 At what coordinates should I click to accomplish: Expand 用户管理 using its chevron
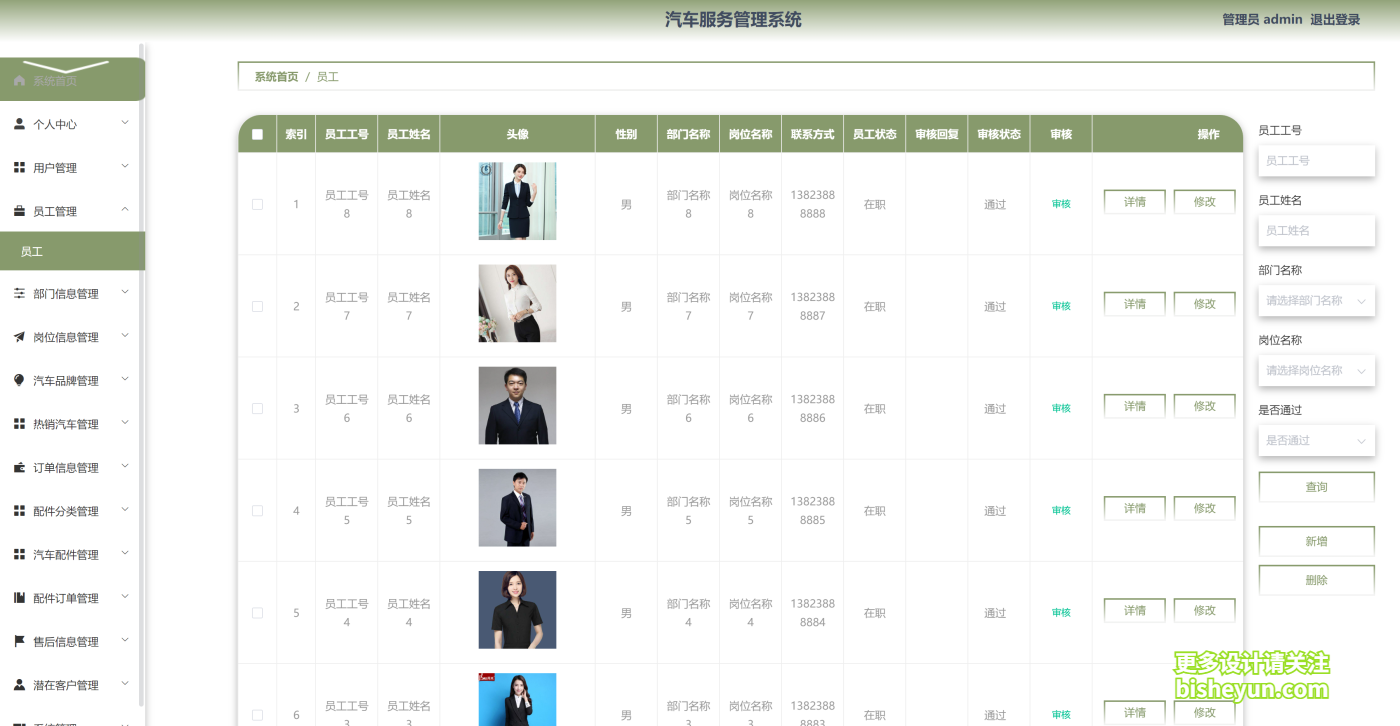(x=125, y=166)
